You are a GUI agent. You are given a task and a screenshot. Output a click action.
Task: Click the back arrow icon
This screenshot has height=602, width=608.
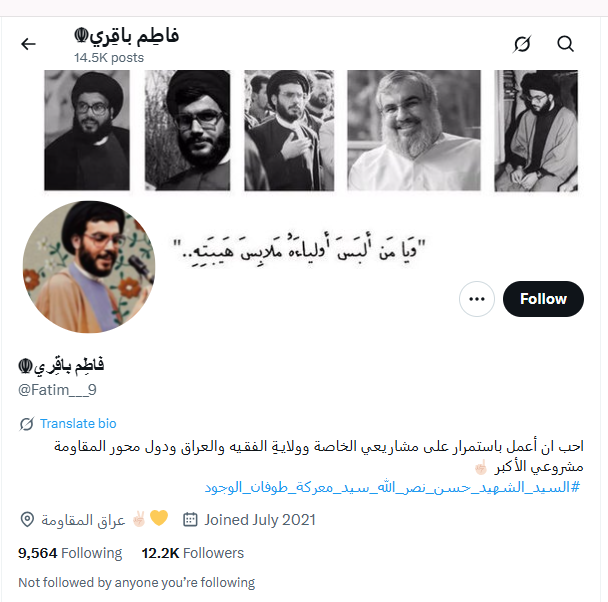click(x=28, y=44)
